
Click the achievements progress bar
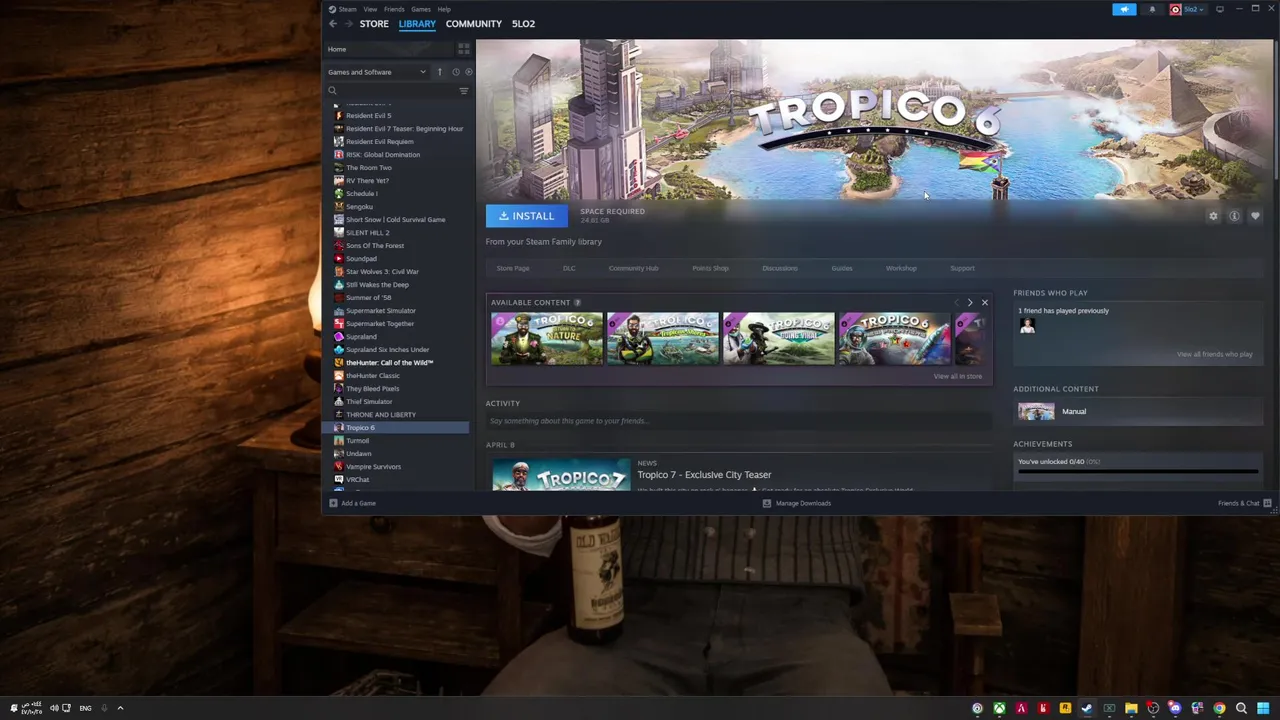click(x=1137, y=471)
